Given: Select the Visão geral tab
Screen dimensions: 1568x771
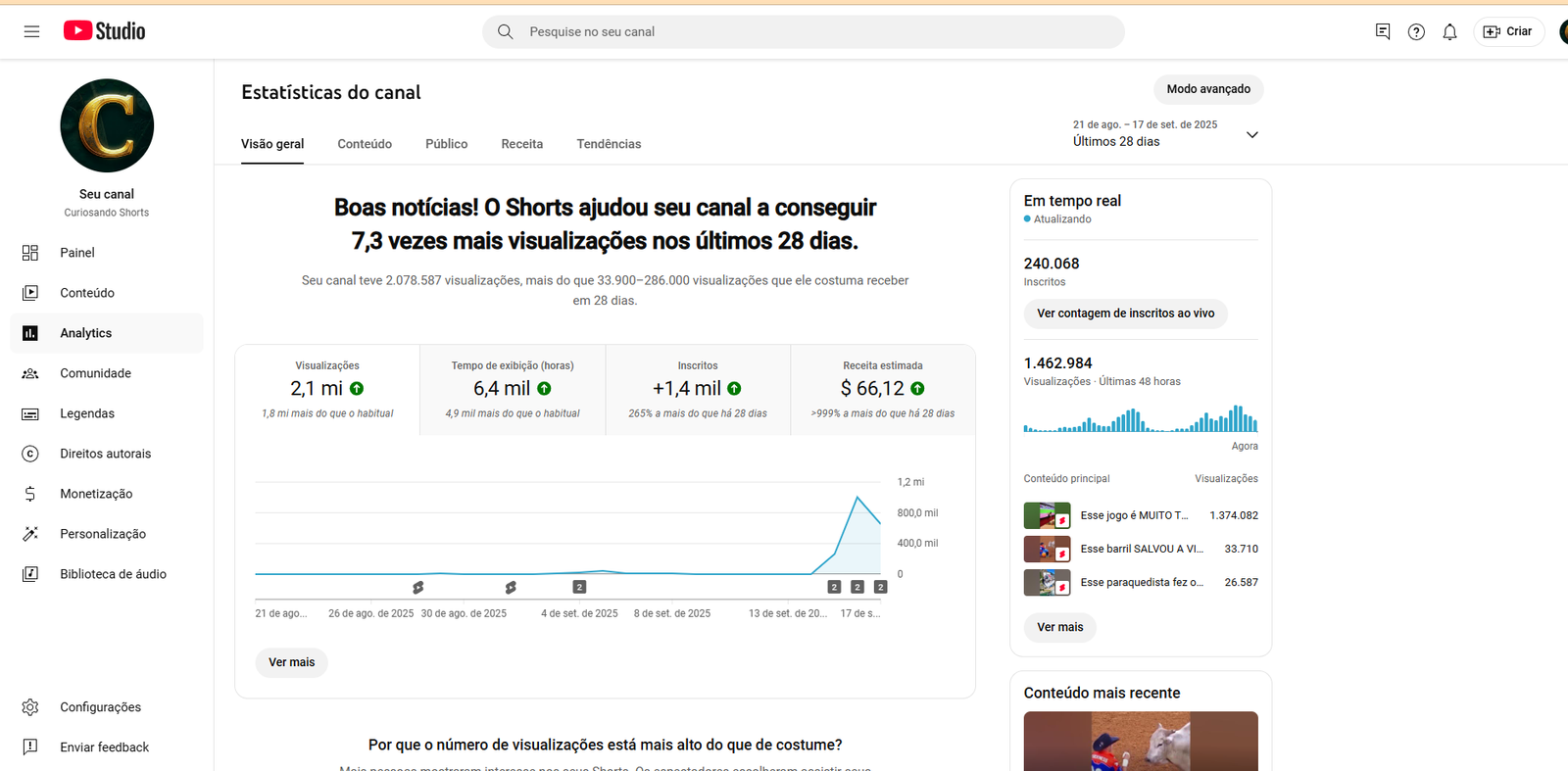Looking at the screenshot, I should click(x=272, y=144).
